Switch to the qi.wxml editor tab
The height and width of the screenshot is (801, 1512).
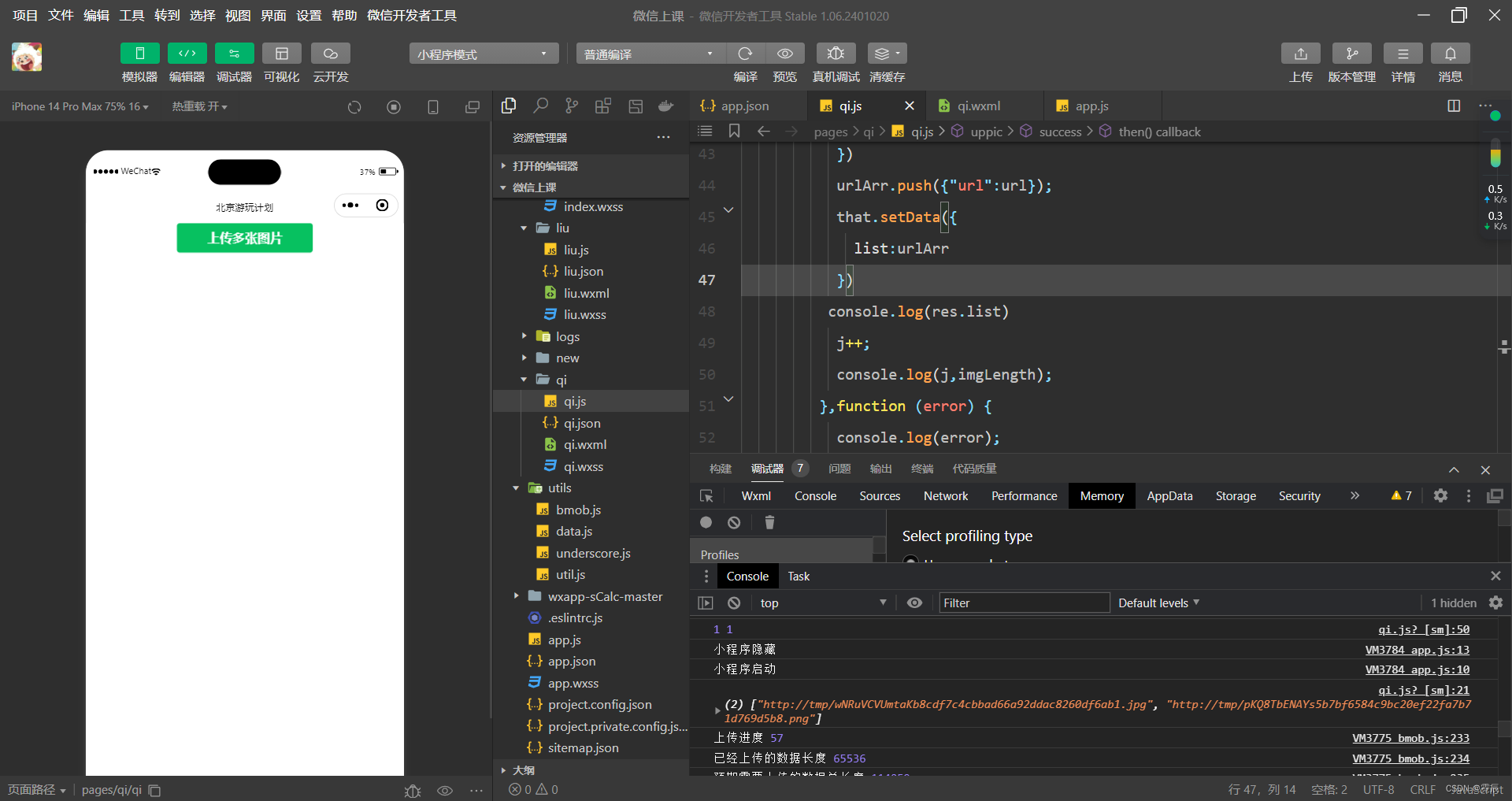click(979, 106)
